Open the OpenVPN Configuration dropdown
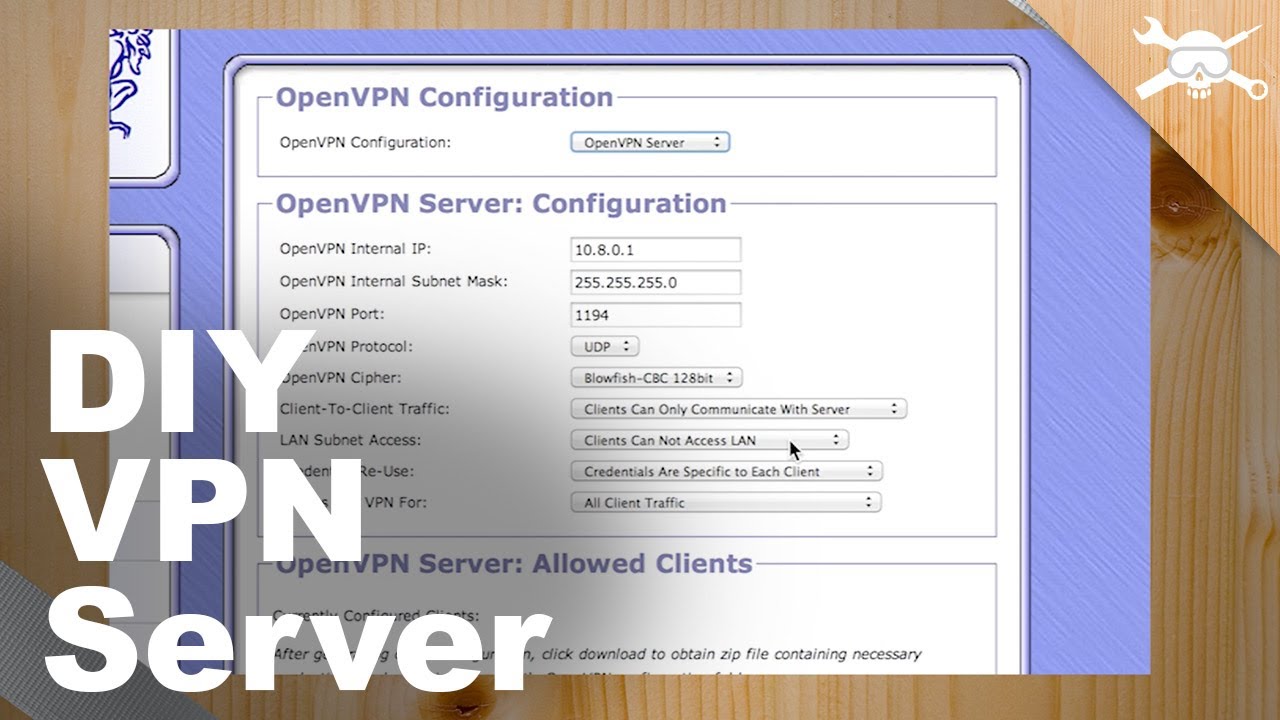 [650, 142]
